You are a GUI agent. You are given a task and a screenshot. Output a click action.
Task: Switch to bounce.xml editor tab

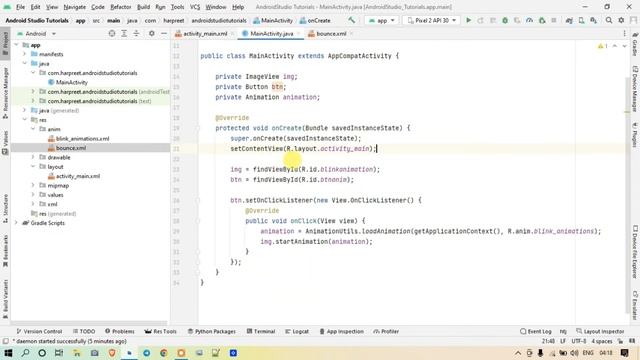(331, 33)
